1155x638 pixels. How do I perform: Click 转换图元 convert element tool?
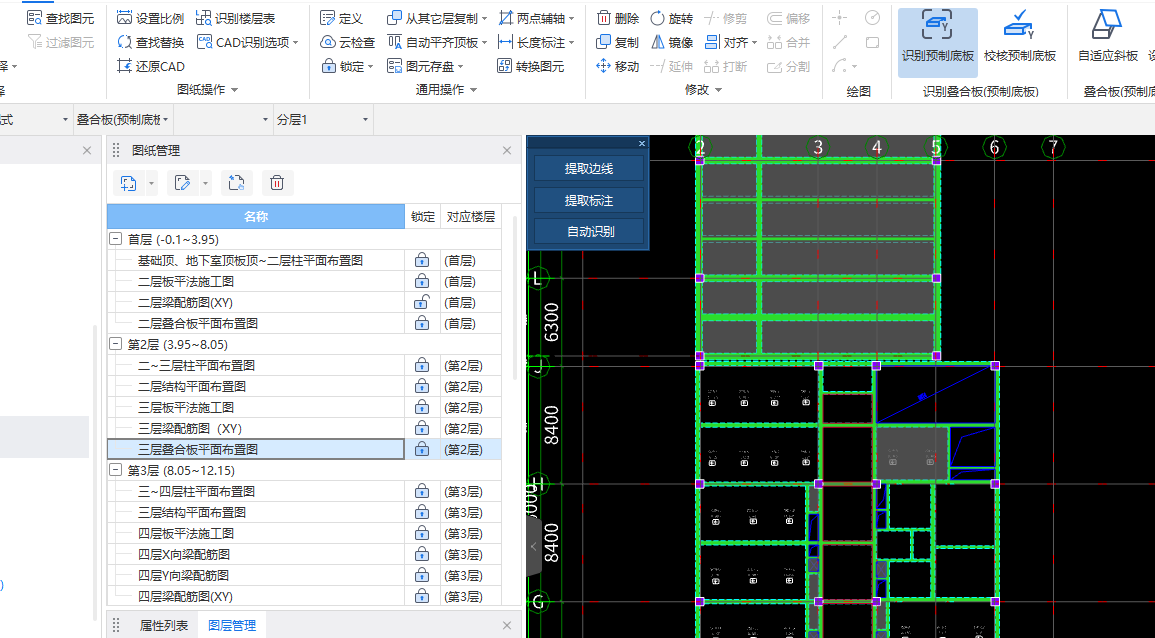point(530,66)
